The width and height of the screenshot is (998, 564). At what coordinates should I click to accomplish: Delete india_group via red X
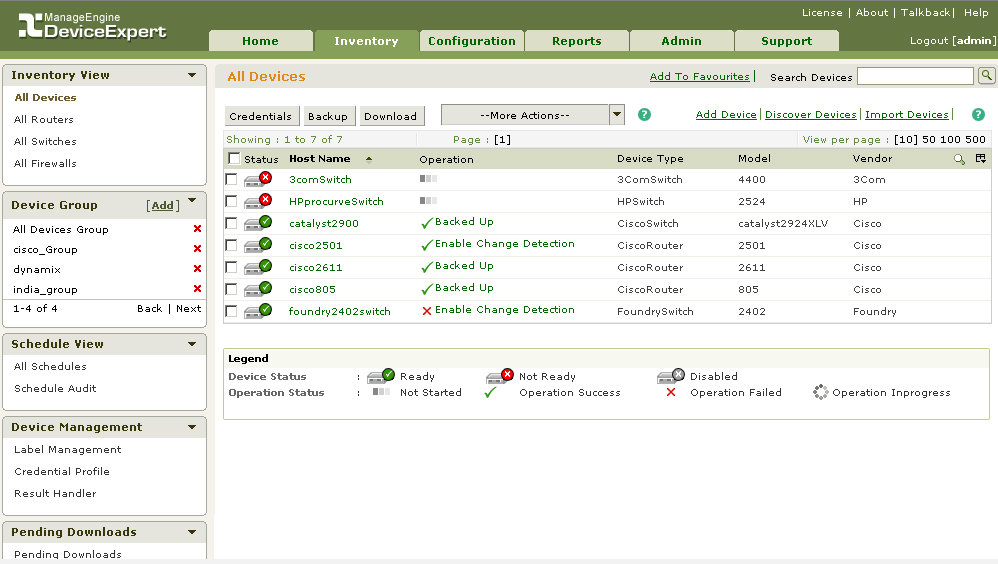(197, 289)
